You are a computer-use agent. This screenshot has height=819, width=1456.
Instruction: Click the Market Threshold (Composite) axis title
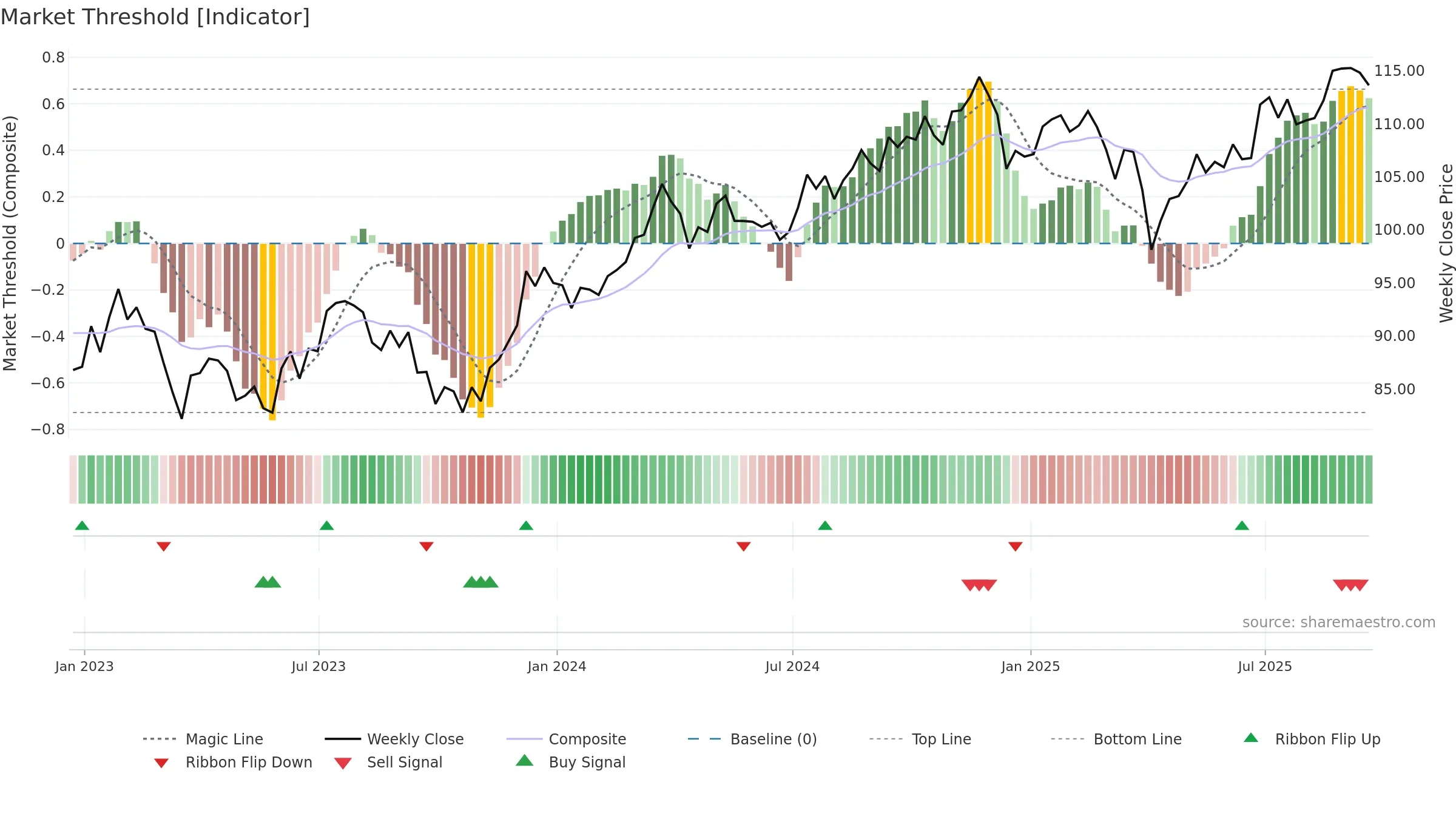pyautogui.click(x=10, y=243)
